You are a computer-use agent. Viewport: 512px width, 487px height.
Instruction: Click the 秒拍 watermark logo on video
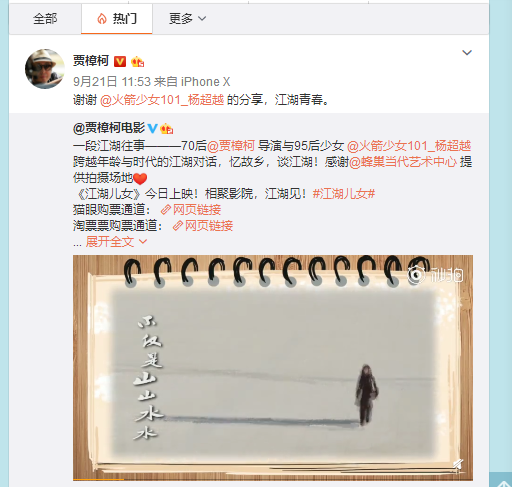[x=435, y=275]
